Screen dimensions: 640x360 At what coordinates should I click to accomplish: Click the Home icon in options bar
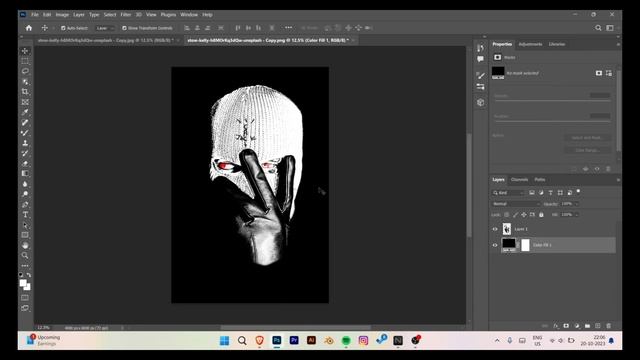click(x=29, y=28)
